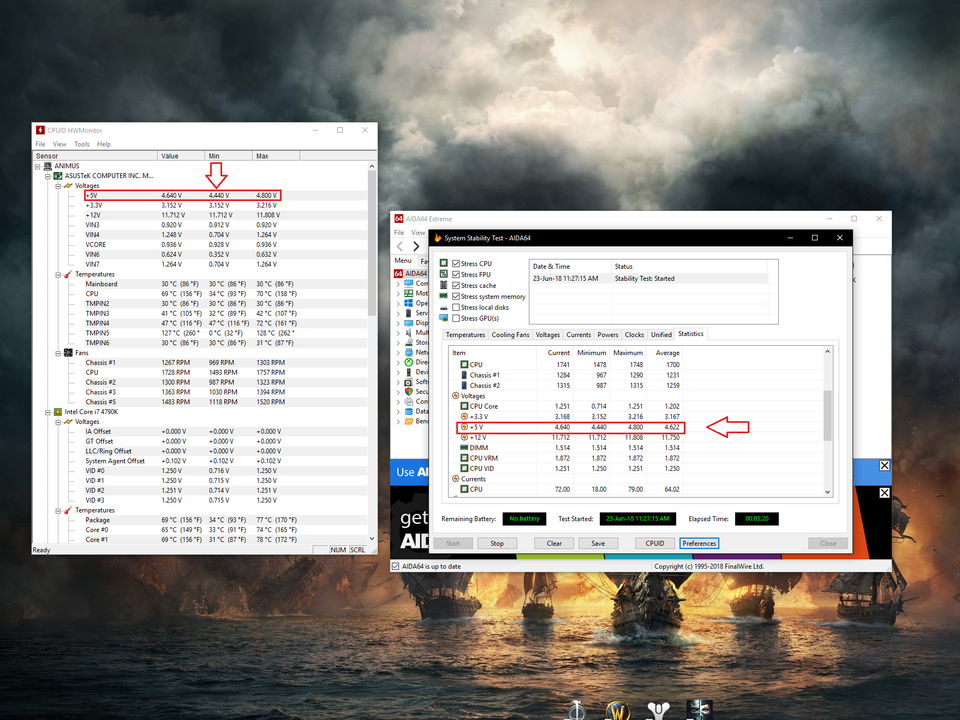Viewport: 960px width, 720px height.
Task: Click the Chassis #1 fan icon in statistics
Action: click(x=464, y=375)
